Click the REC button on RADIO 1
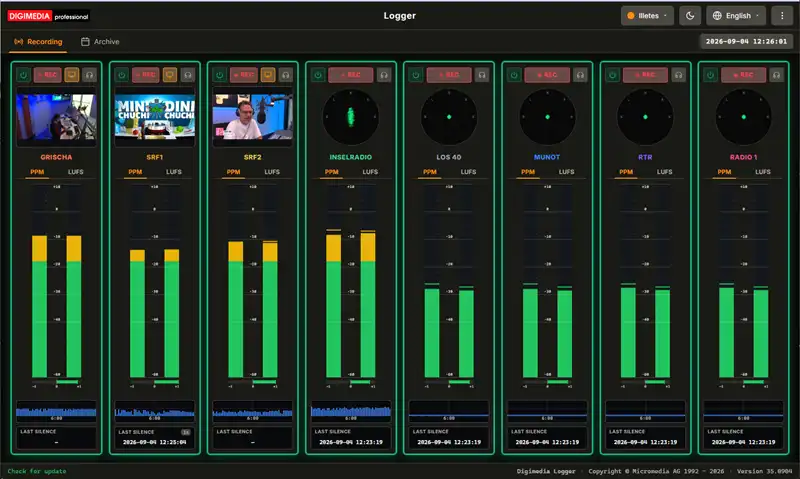Viewport: 800px width, 479px height. click(x=743, y=75)
